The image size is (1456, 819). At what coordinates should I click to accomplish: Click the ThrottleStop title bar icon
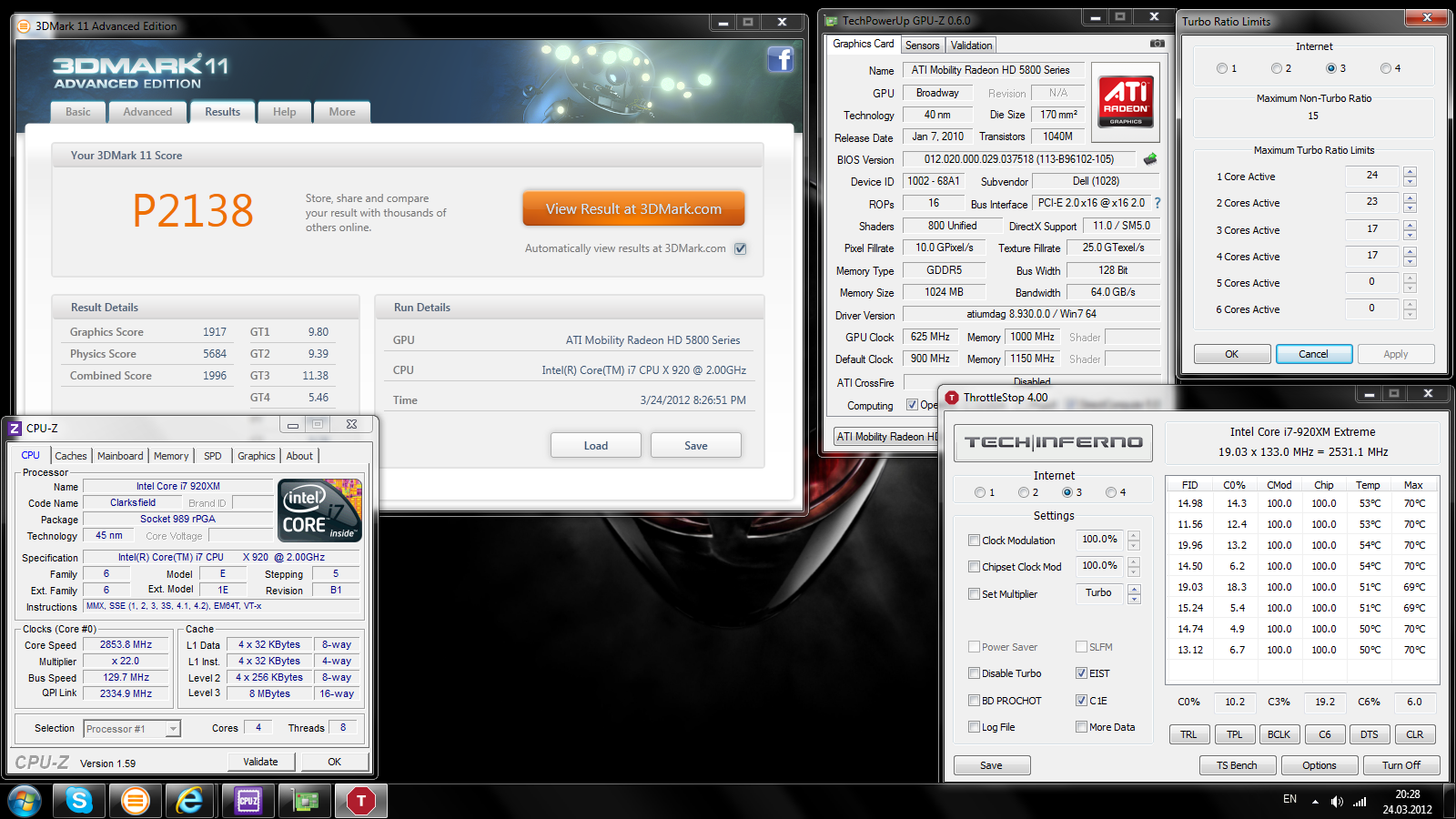pyautogui.click(x=952, y=398)
